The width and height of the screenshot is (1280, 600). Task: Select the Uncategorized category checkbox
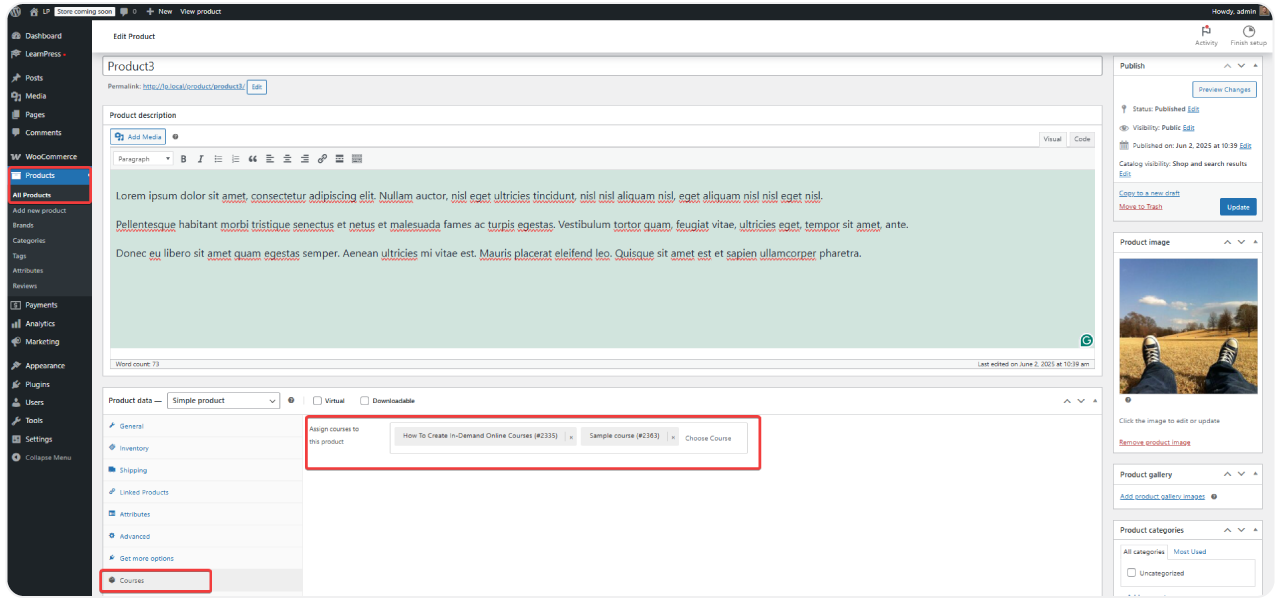(1131, 572)
